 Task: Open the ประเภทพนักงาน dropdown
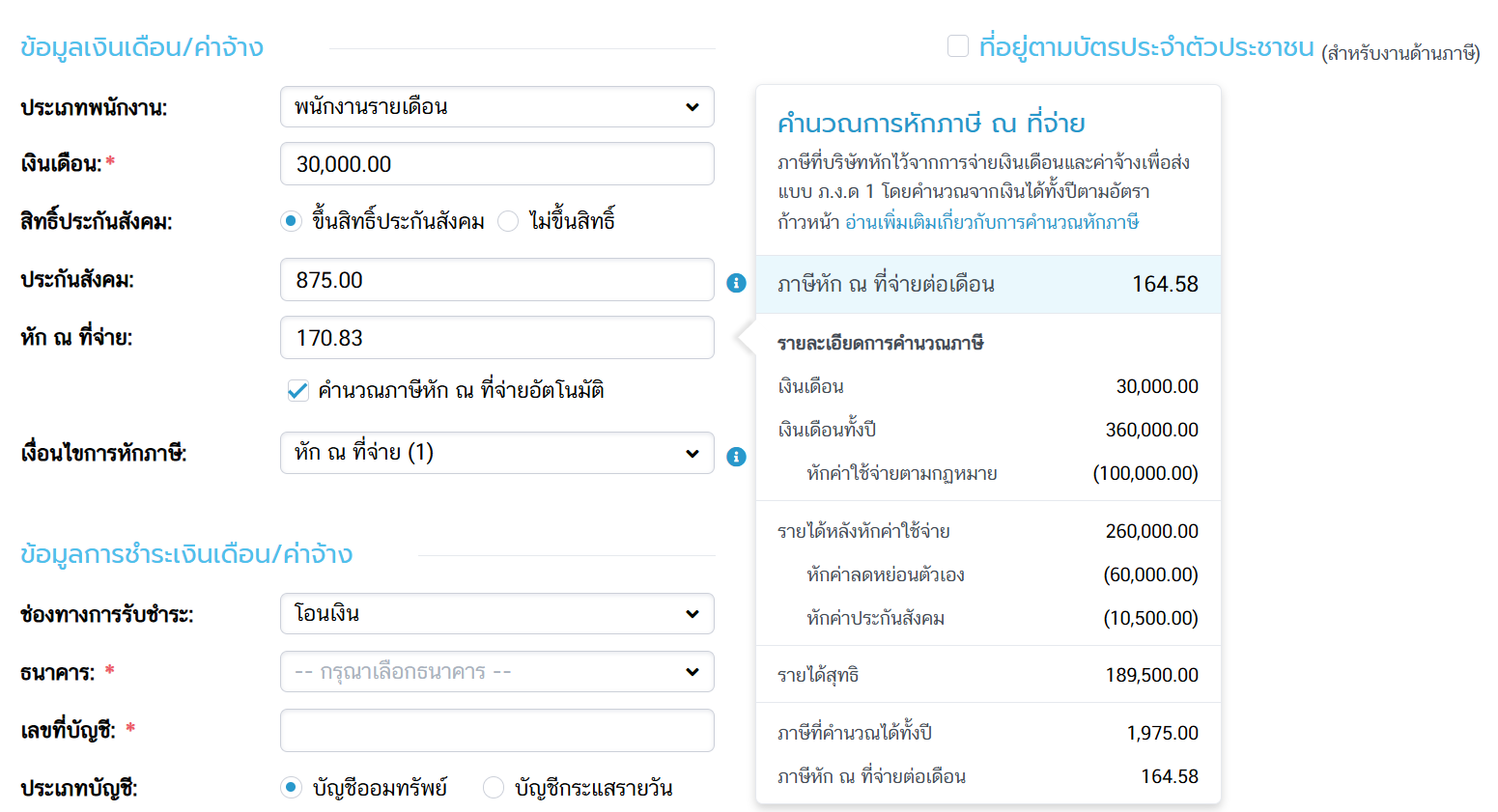(x=496, y=107)
